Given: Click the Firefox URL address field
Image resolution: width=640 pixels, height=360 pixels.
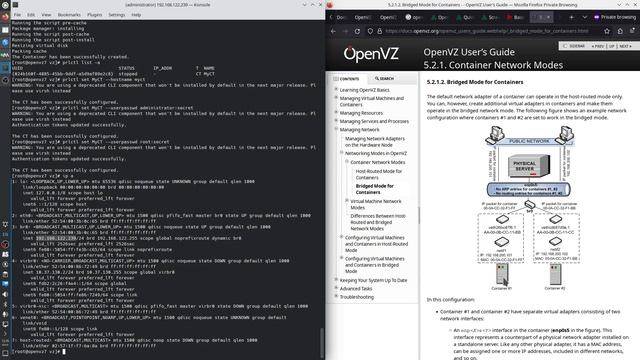Looking at the screenshot, I should 487,31.
